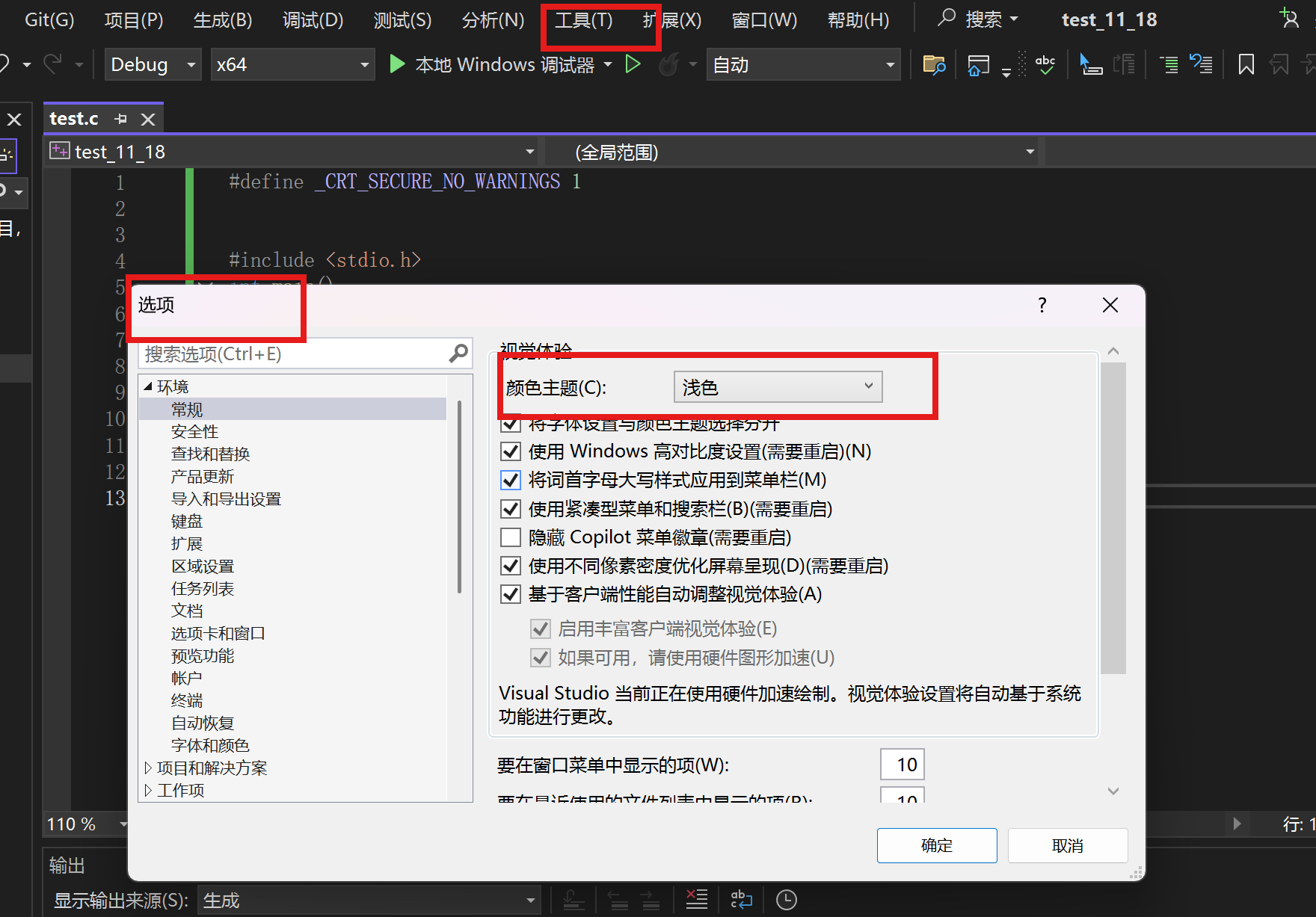Click the question mark help in dialog

point(1042,305)
